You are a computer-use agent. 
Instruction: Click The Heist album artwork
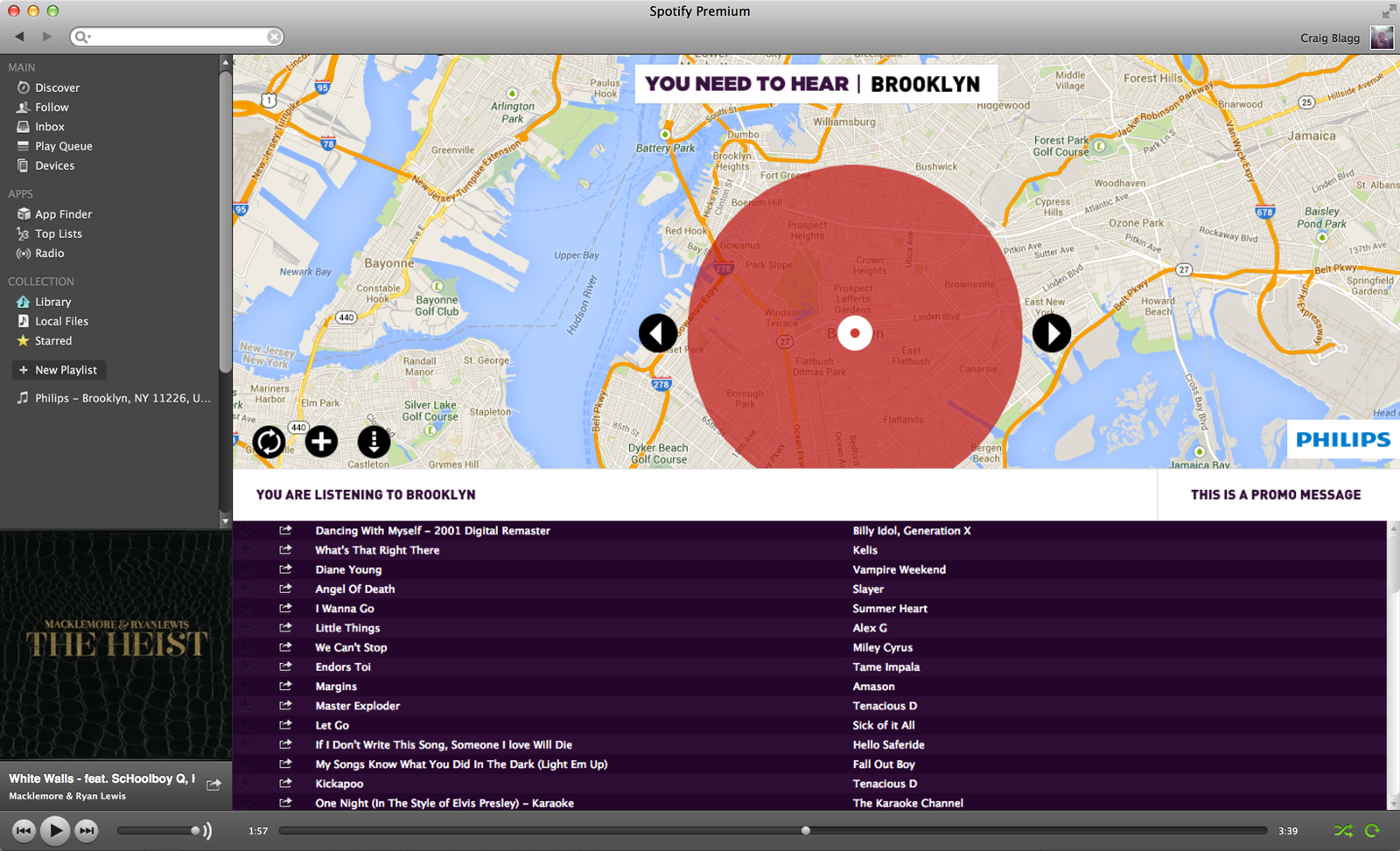pyautogui.click(x=115, y=645)
